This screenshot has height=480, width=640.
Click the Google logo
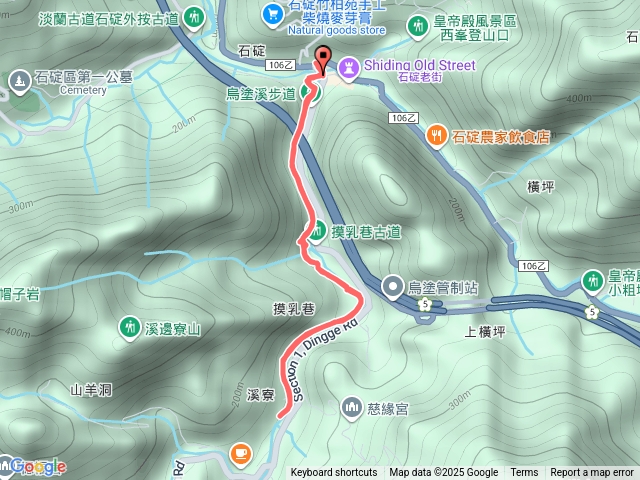point(38,466)
